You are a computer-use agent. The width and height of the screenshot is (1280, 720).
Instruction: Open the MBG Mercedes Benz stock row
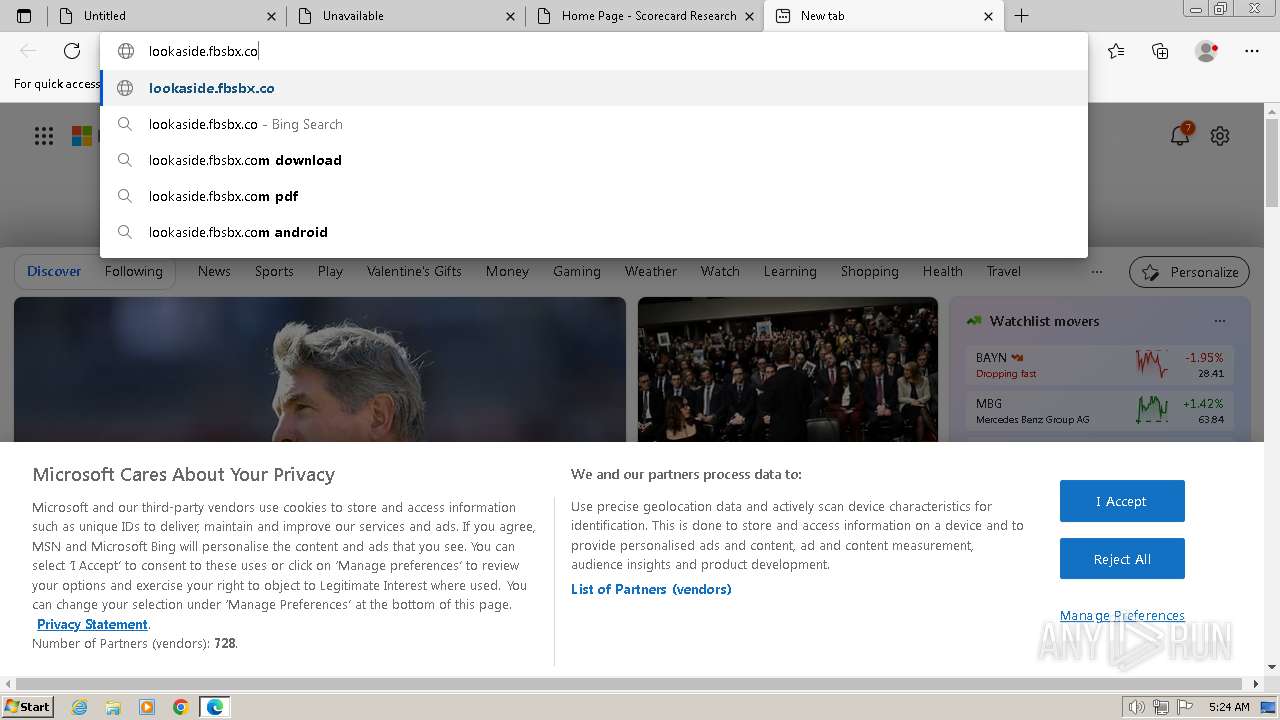click(1100, 411)
